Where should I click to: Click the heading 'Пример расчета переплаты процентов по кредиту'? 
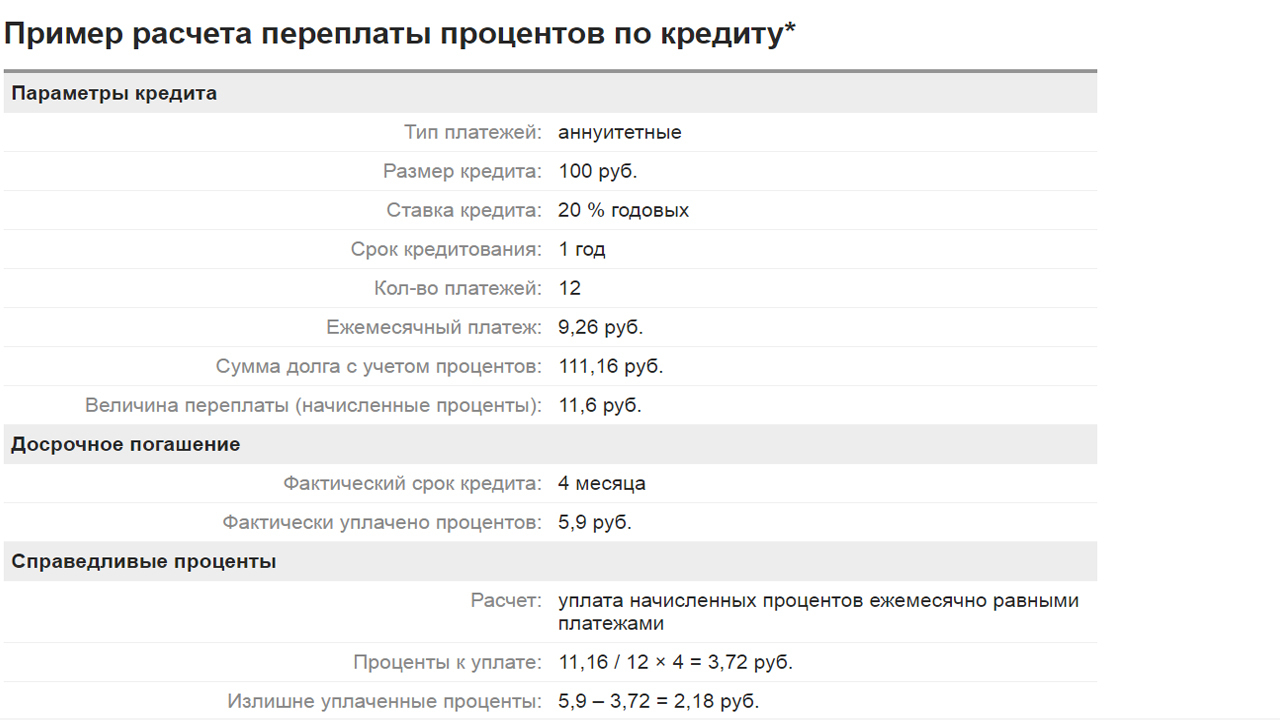(400, 33)
